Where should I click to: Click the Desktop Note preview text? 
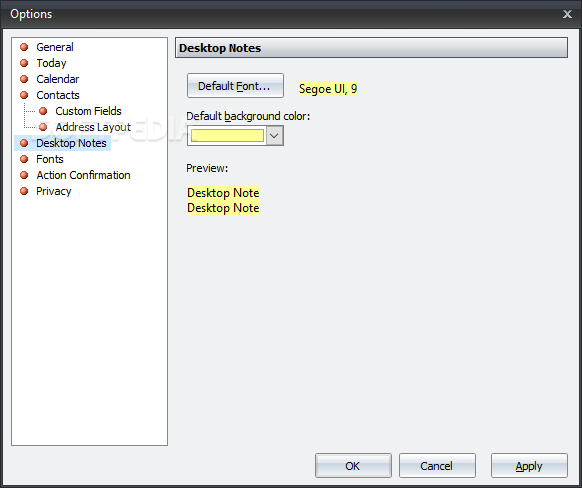click(223, 200)
